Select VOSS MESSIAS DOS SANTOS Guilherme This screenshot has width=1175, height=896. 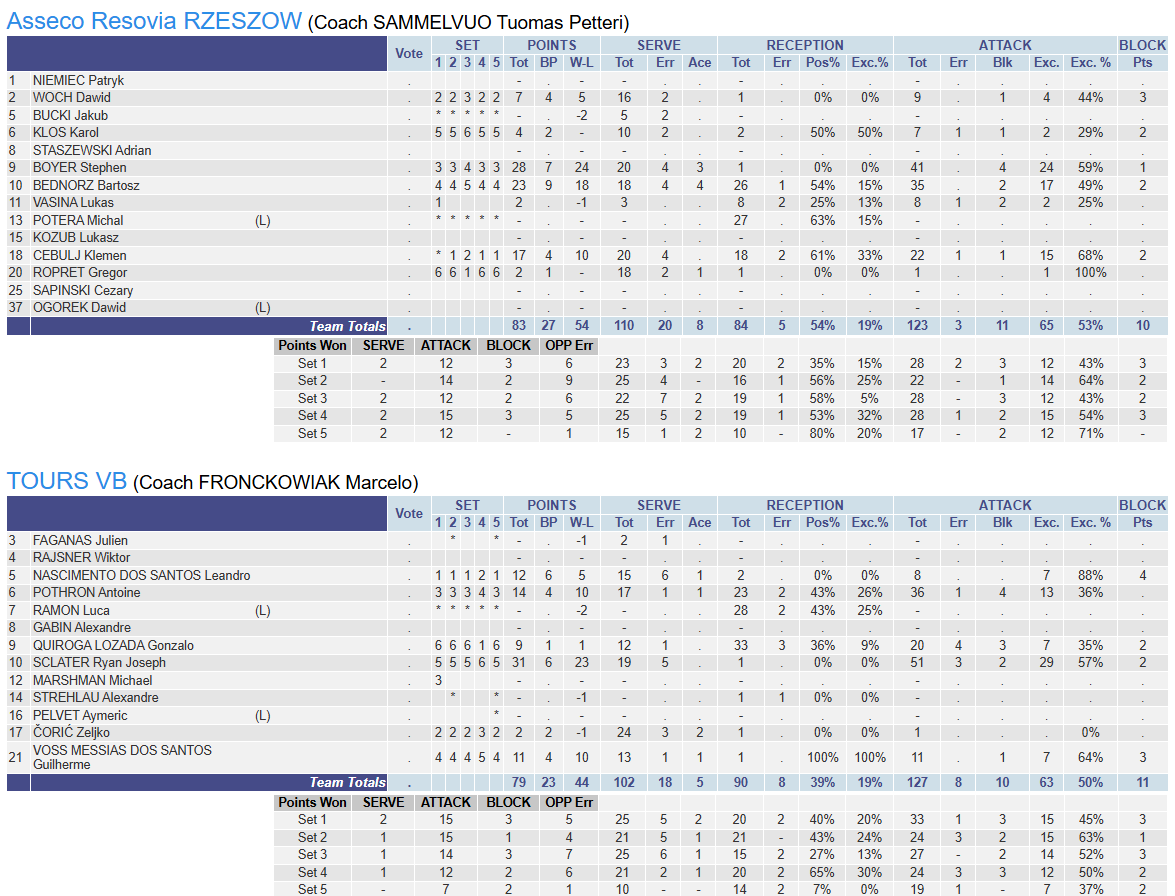point(122,757)
